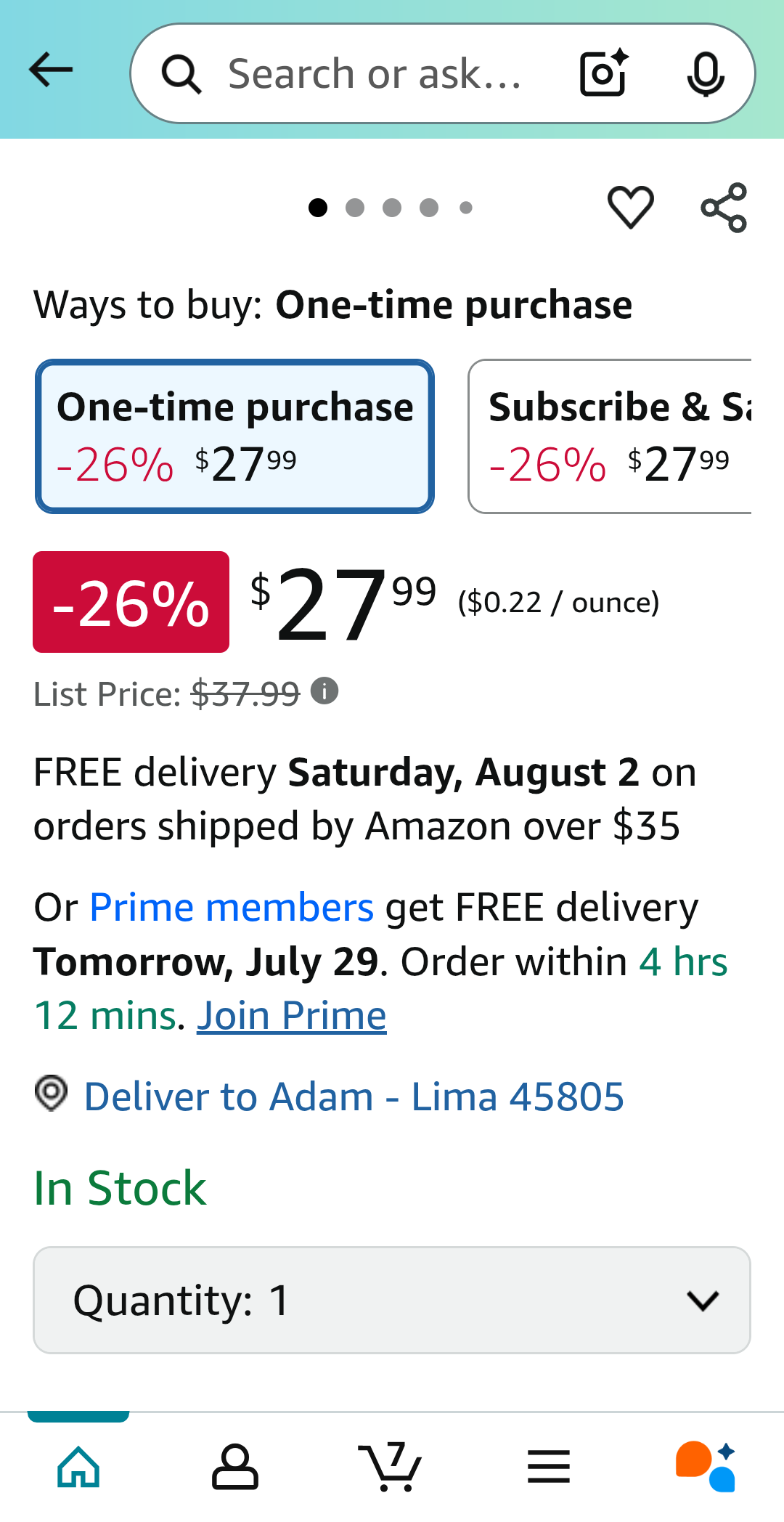Tap the back arrow

click(x=51, y=70)
